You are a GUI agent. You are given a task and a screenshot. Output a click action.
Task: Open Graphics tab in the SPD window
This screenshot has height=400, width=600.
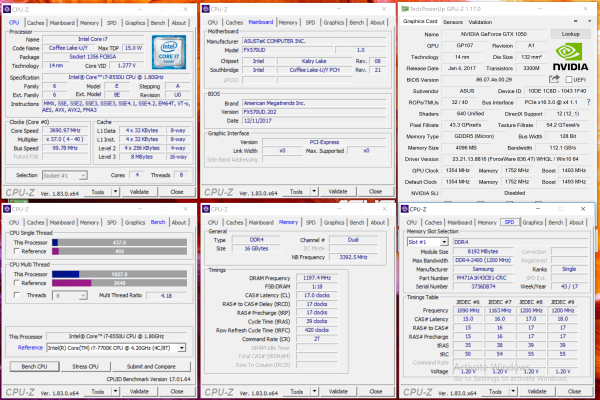533,222
